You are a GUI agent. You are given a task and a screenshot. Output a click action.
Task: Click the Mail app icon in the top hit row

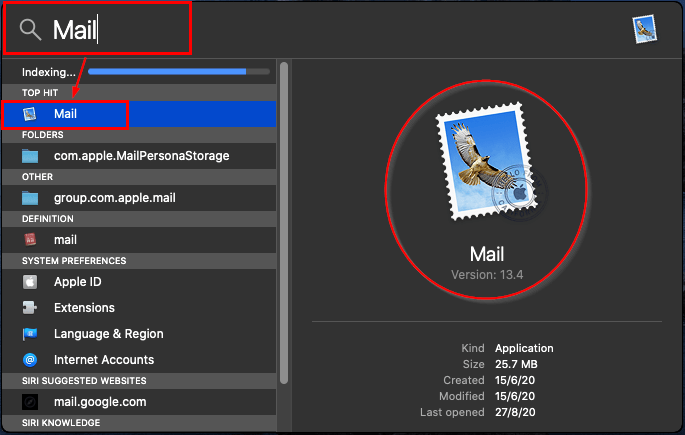click(x=30, y=114)
